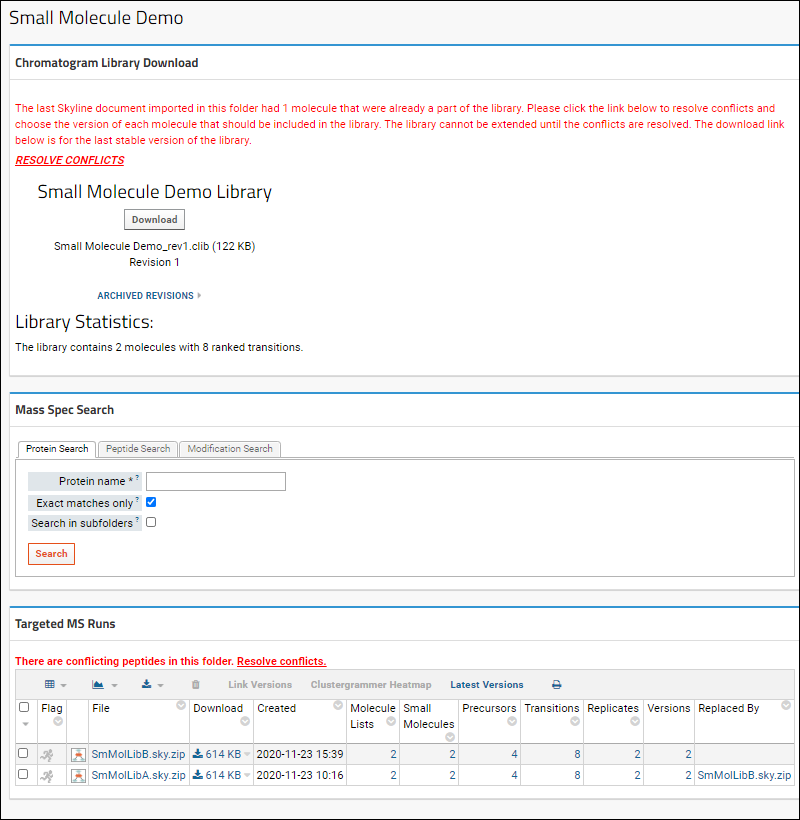Image resolution: width=800 pixels, height=820 pixels.
Task: Open the Replaced By SmMolLibB.sky.zip link
Action: pyautogui.click(x=744, y=775)
